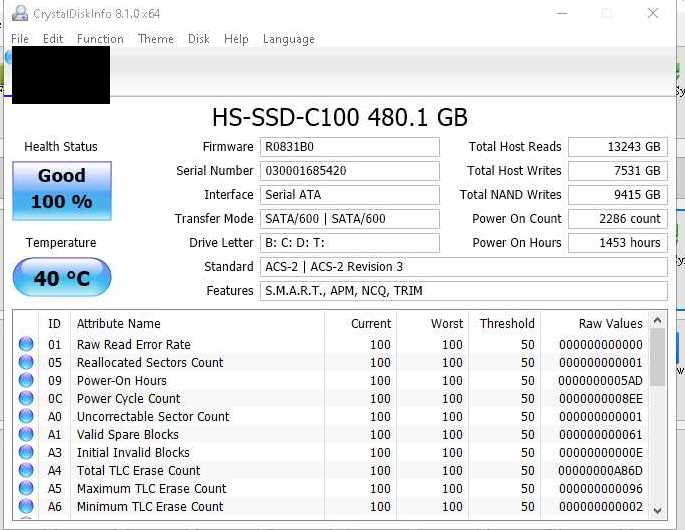
Task: Click the 40 °C temperature button
Action: [62, 277]
